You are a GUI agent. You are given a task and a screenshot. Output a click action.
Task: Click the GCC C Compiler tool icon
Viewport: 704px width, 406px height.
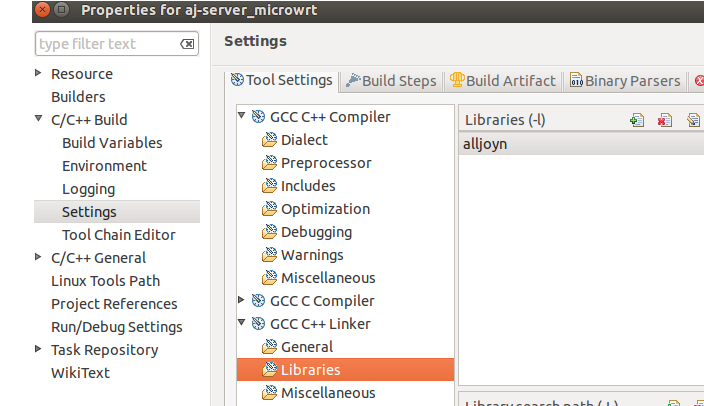[x=258, y=301]
